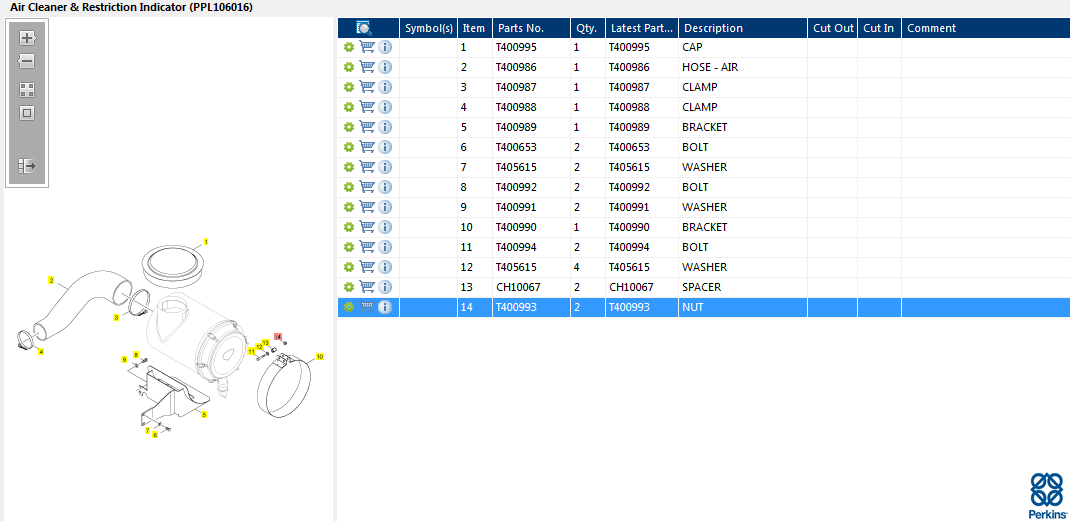Screen dimensions: 1070x521
Task: Sort by Description column header
Action: tap(743, 28)
